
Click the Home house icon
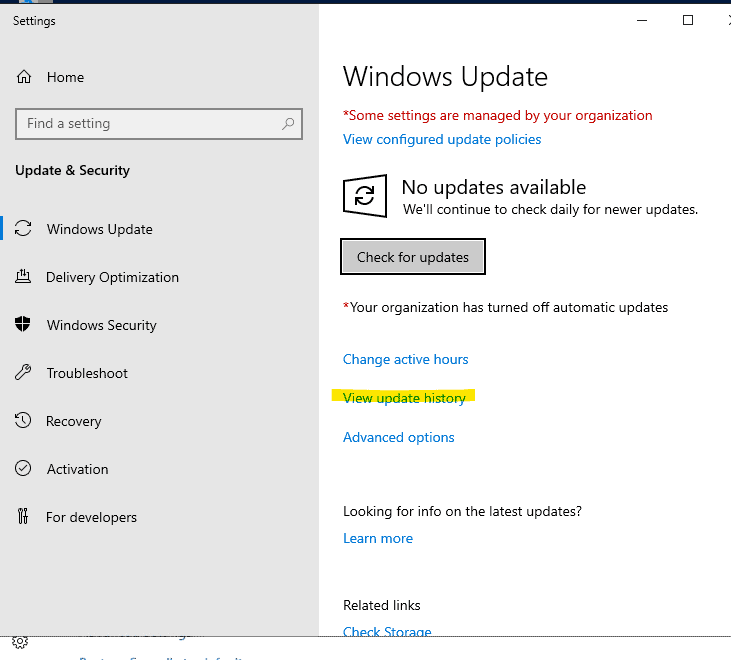click(24, 77)
